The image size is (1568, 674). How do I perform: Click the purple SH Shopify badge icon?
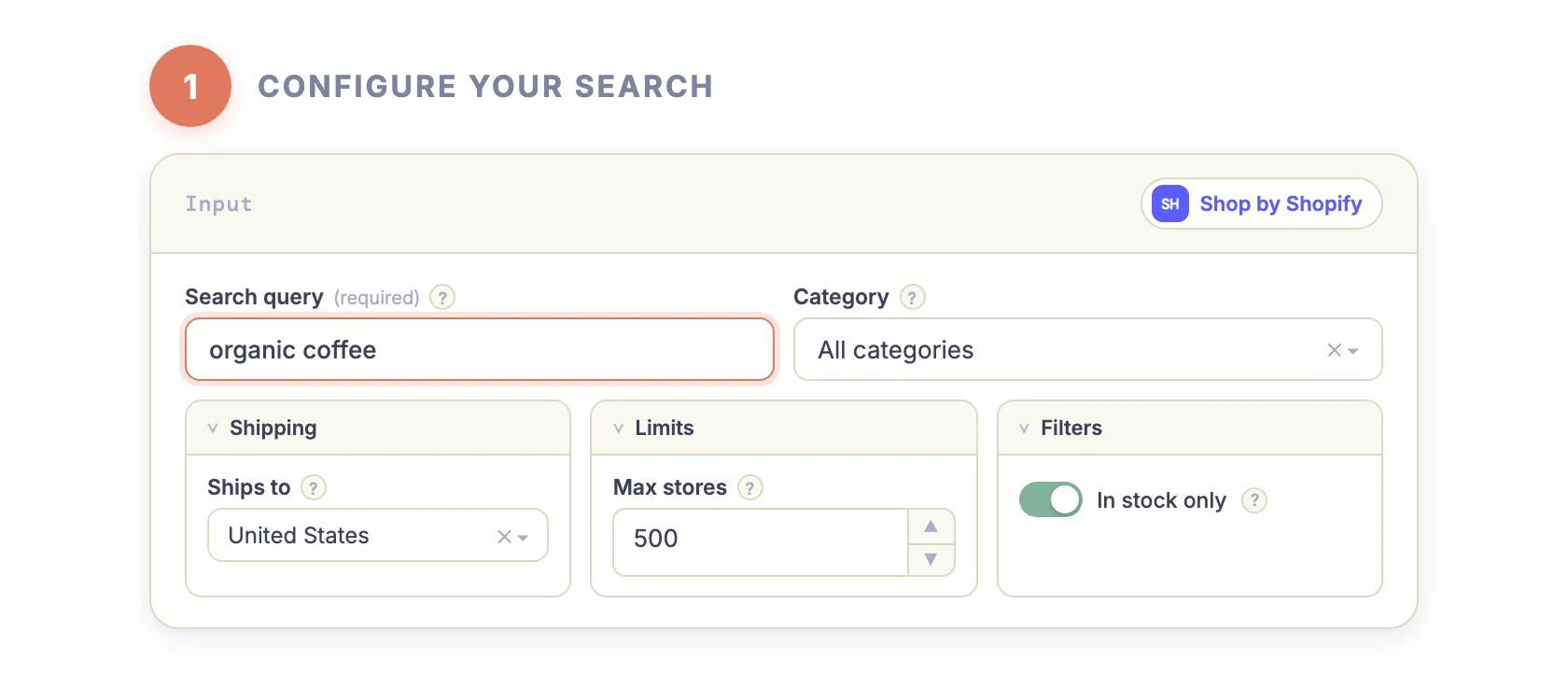pos(1169,204)
